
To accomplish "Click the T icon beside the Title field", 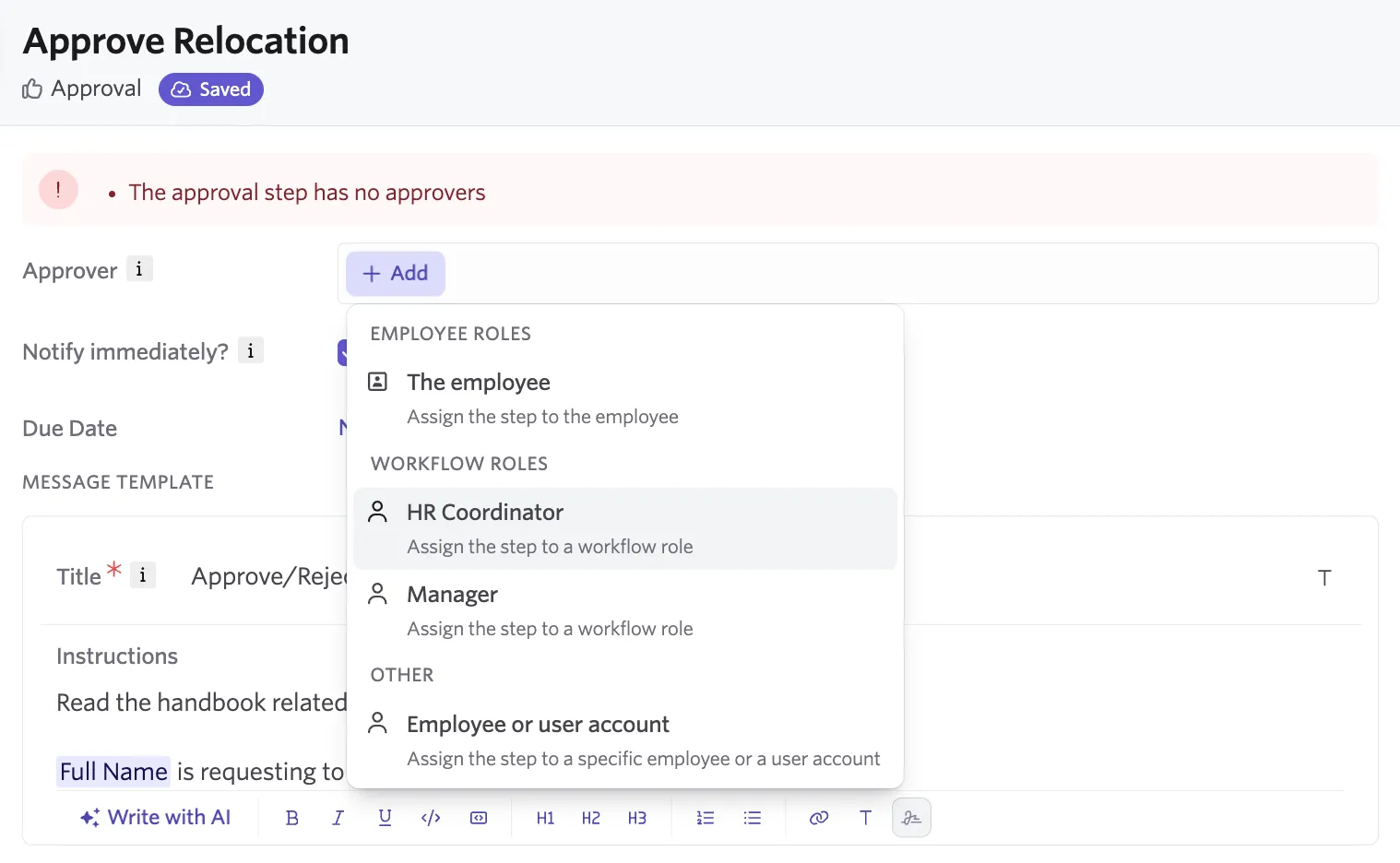I will pos(1324,578).
